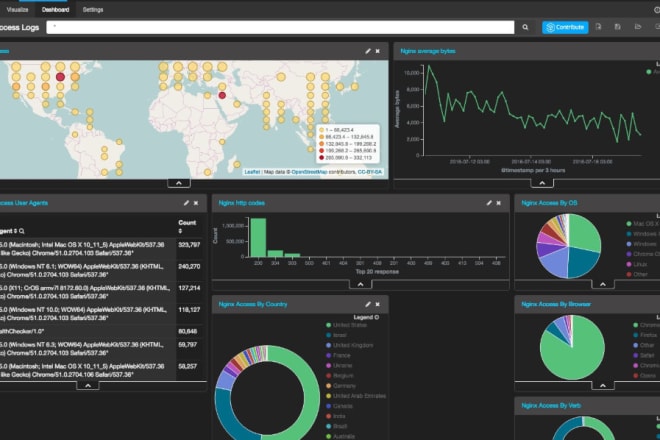Toggle the Legend in the By Country panel
The image size is (660, 440).
tap(366, 317)
